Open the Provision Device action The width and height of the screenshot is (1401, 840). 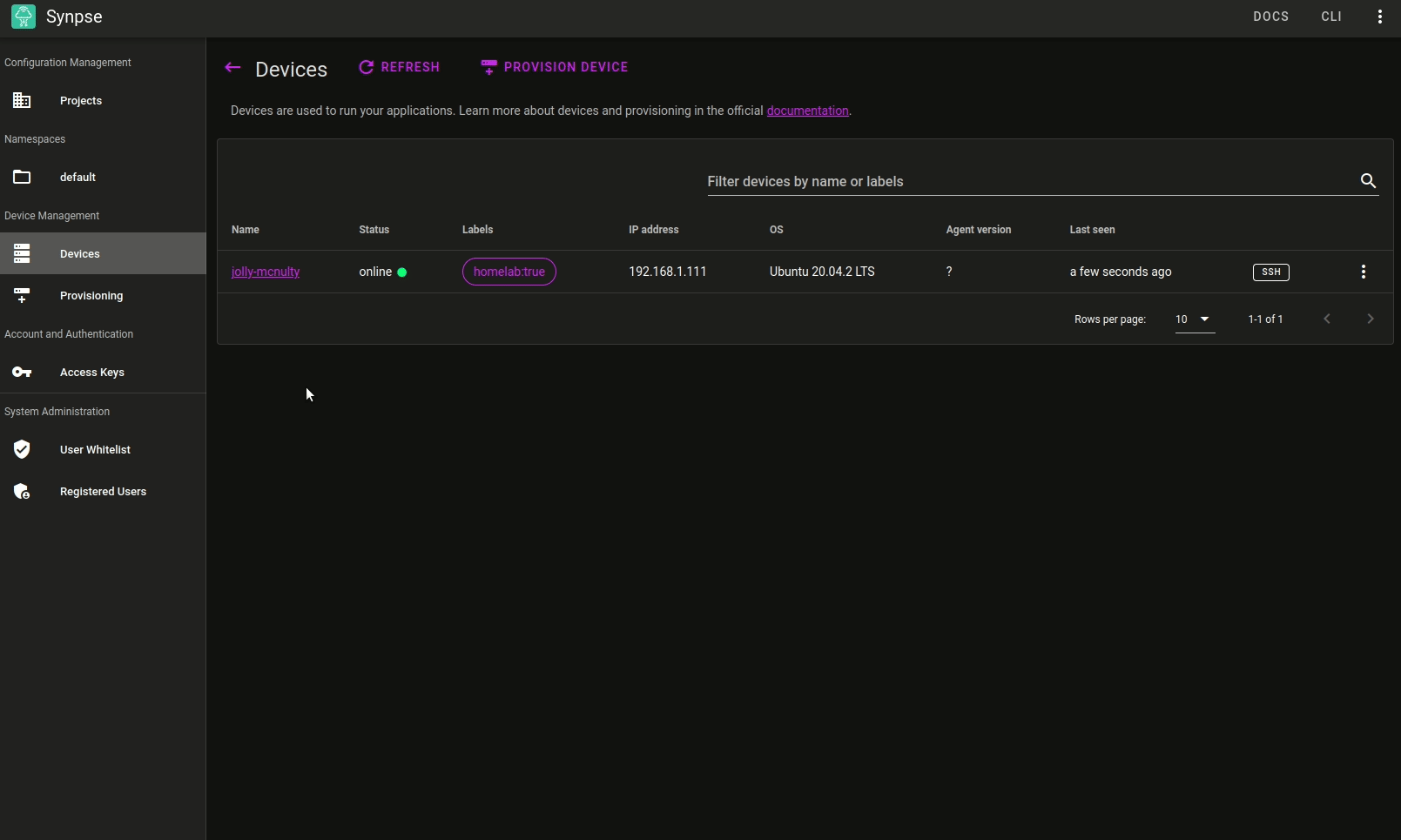pos(555,67)
